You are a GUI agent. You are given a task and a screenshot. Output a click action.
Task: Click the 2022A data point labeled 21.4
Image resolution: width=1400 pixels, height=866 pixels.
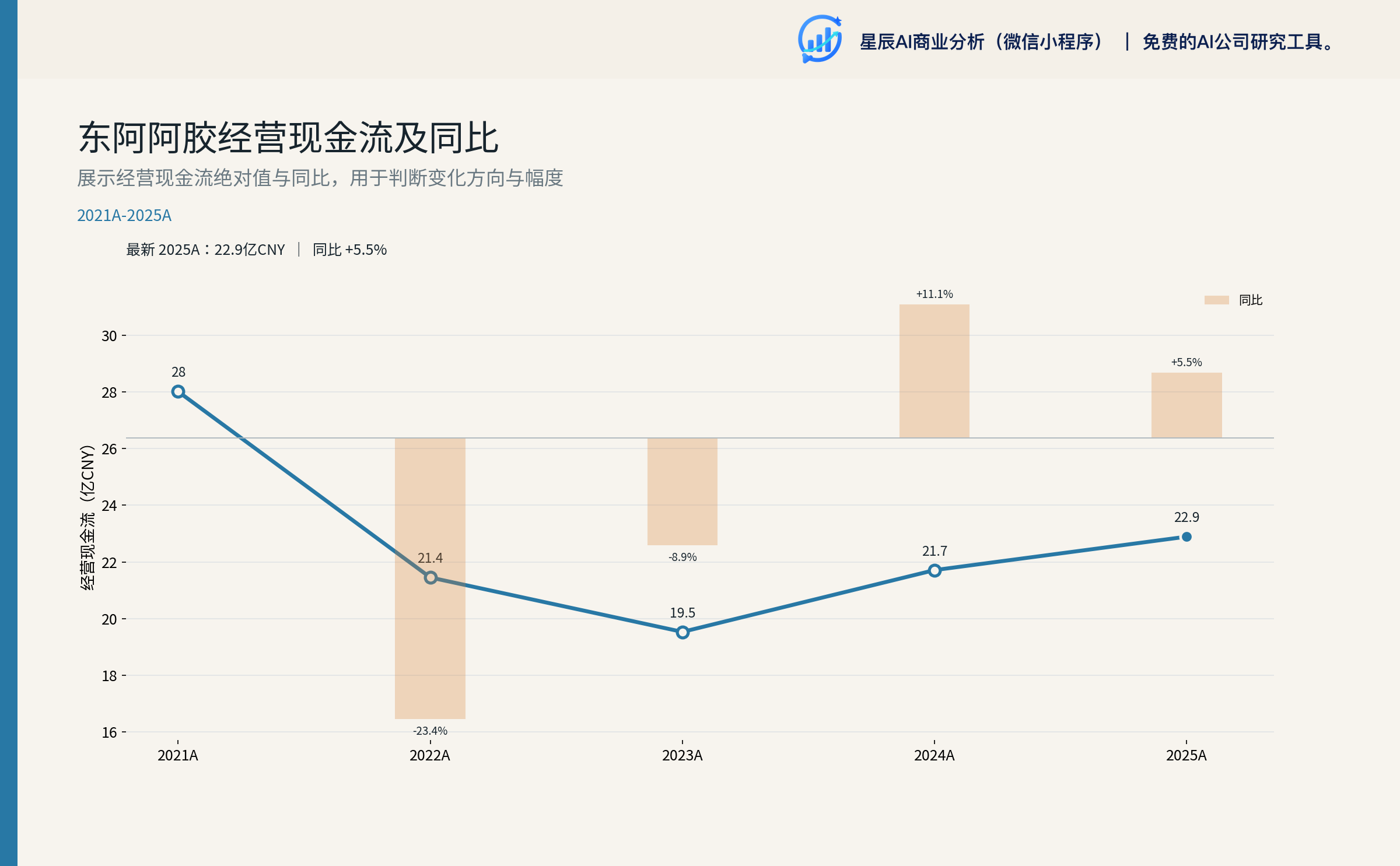pos(430,577)
